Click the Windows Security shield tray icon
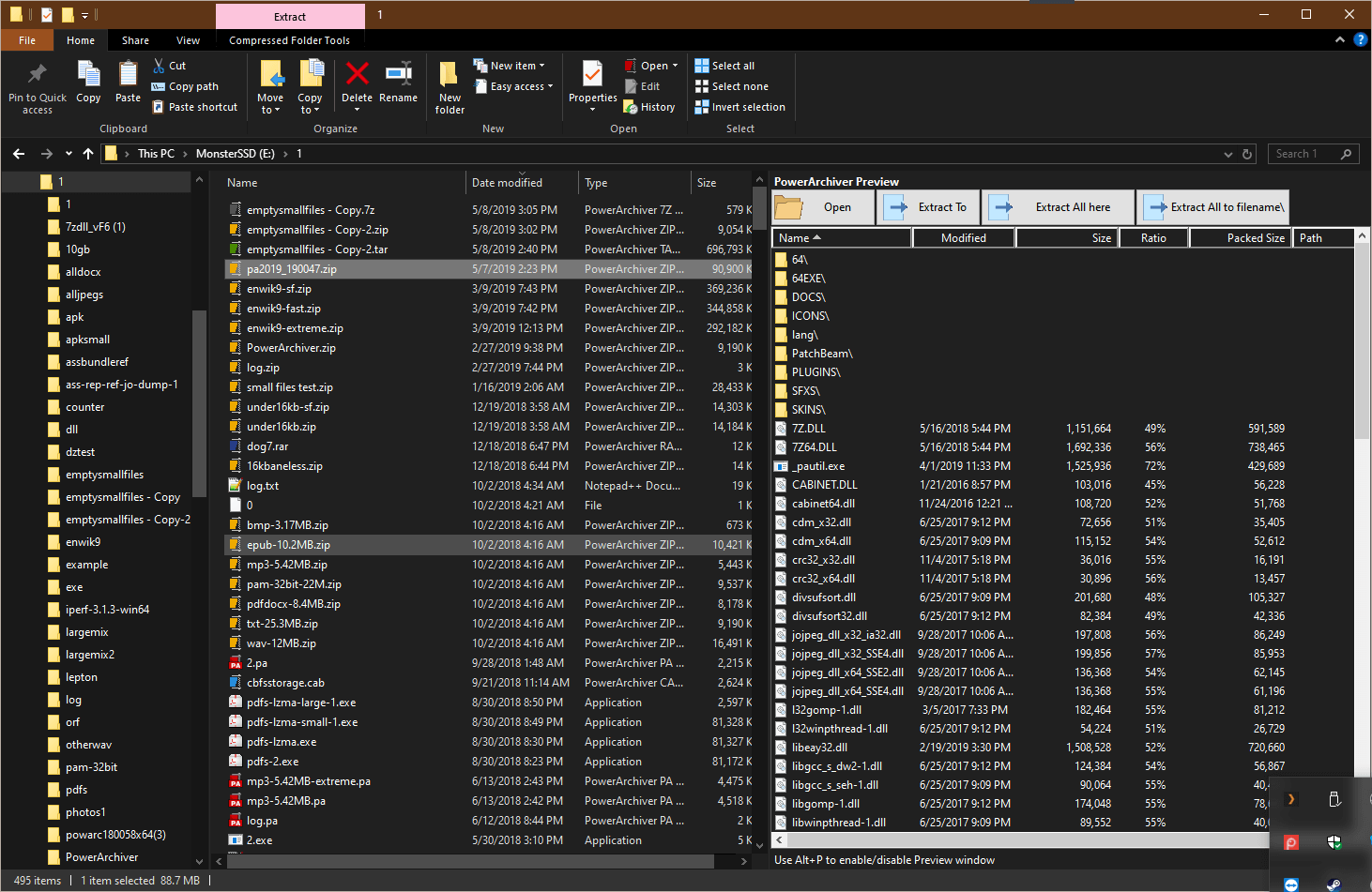Viewport: 1372px width, 892px height. 1334,842
